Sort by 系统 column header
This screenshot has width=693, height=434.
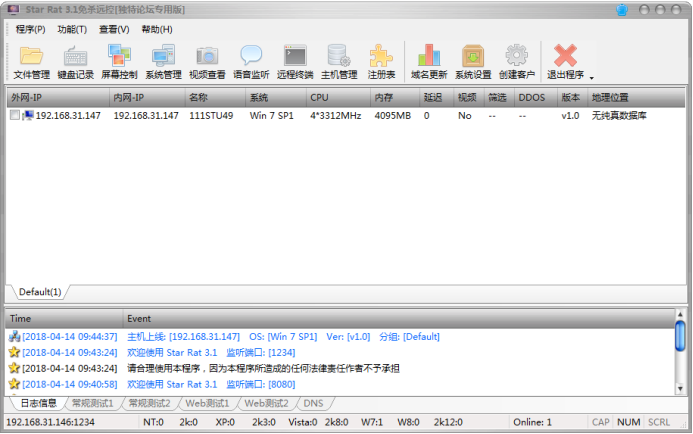click(x=276, y=97)
